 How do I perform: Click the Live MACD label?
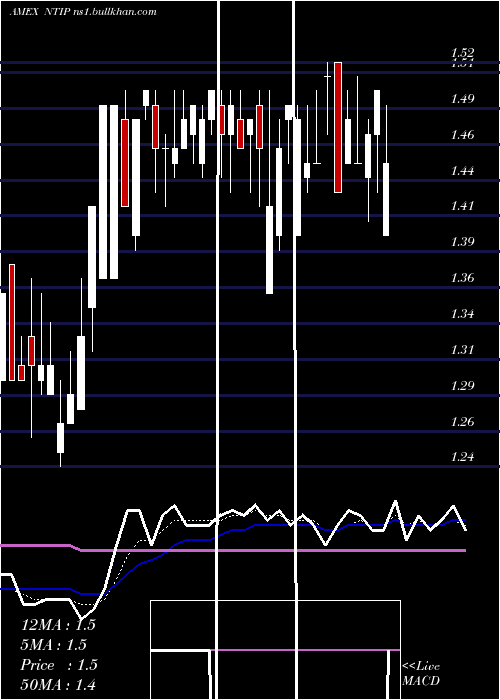coord(421,673)
